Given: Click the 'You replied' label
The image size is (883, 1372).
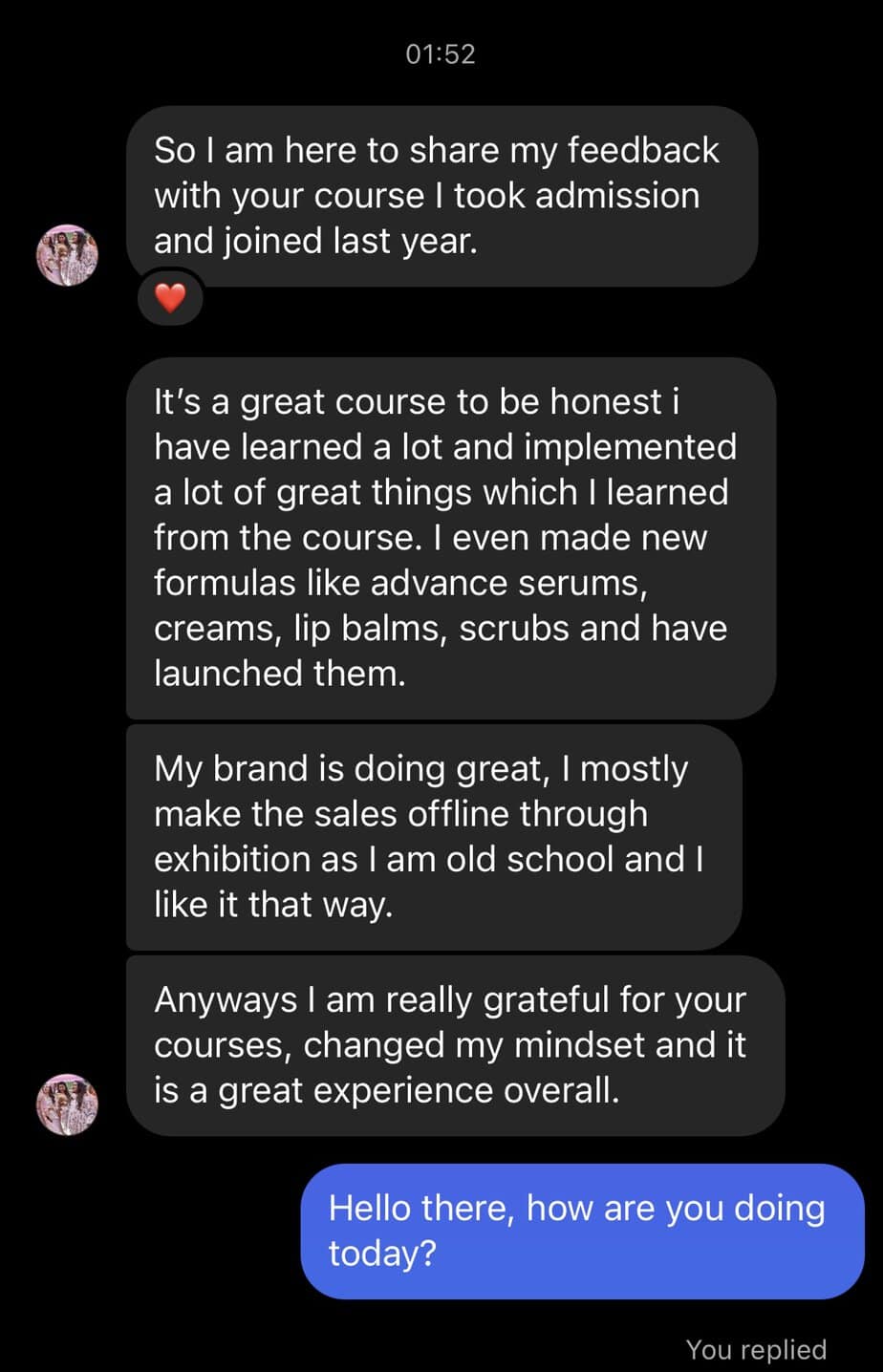Looking at the screenshot, I should coord(756,1349).
